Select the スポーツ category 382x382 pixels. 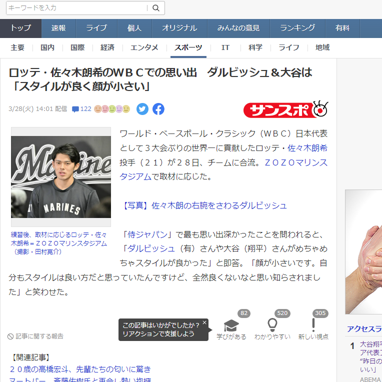(x=188, y=48)
